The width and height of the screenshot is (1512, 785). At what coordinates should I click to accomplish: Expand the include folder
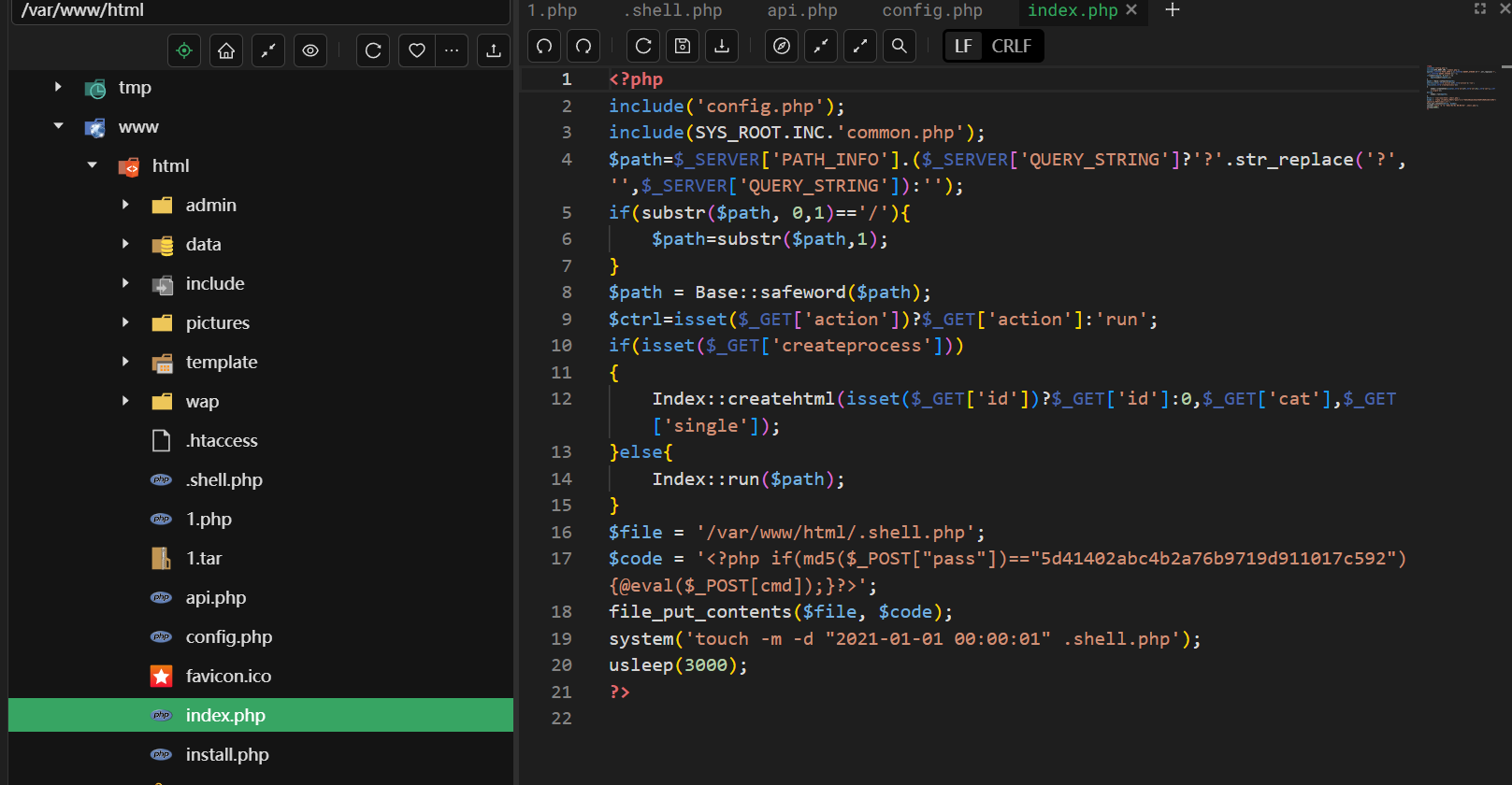point(125,283)
